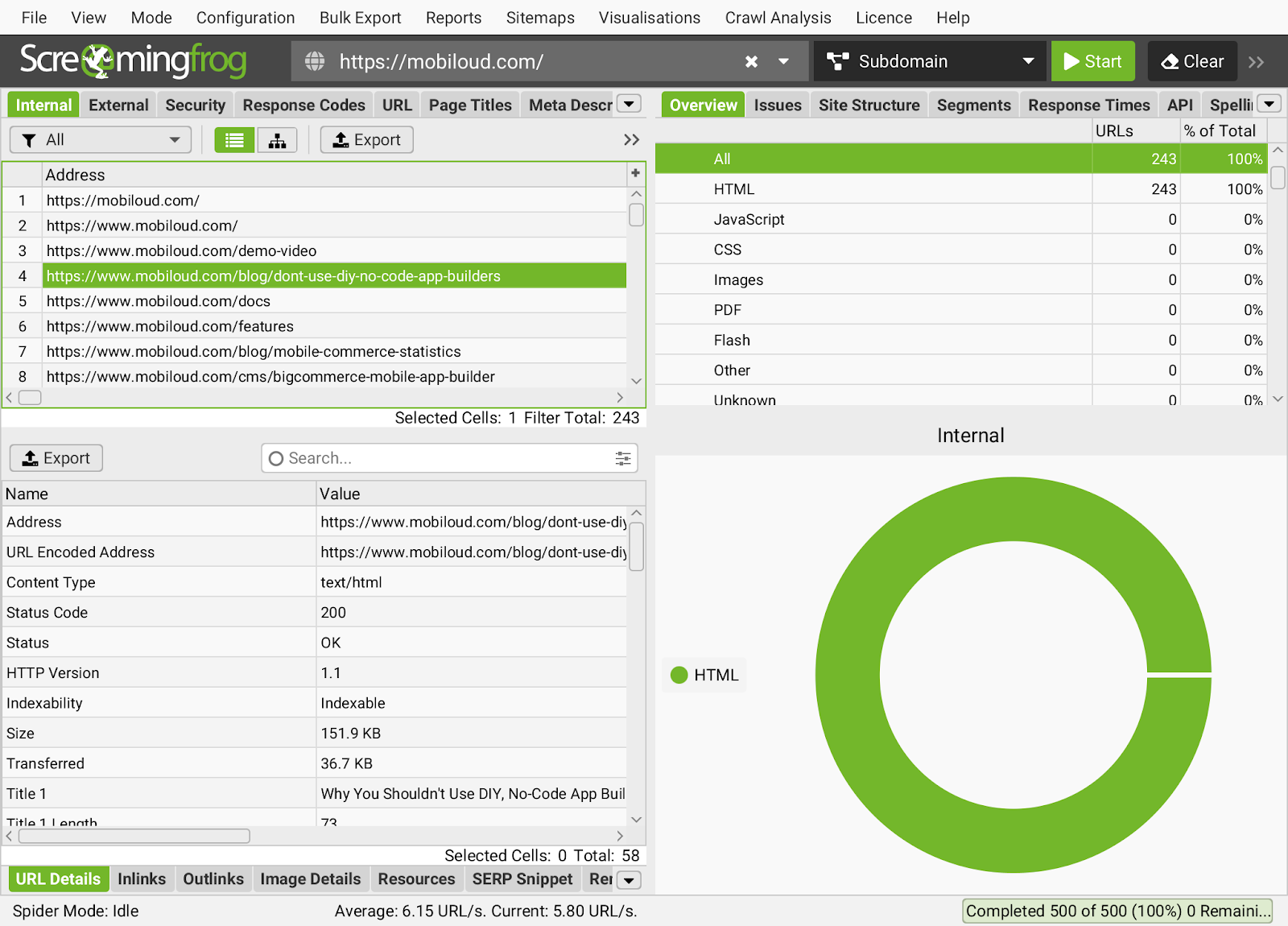Export the Internal tab data

[367, 140]
